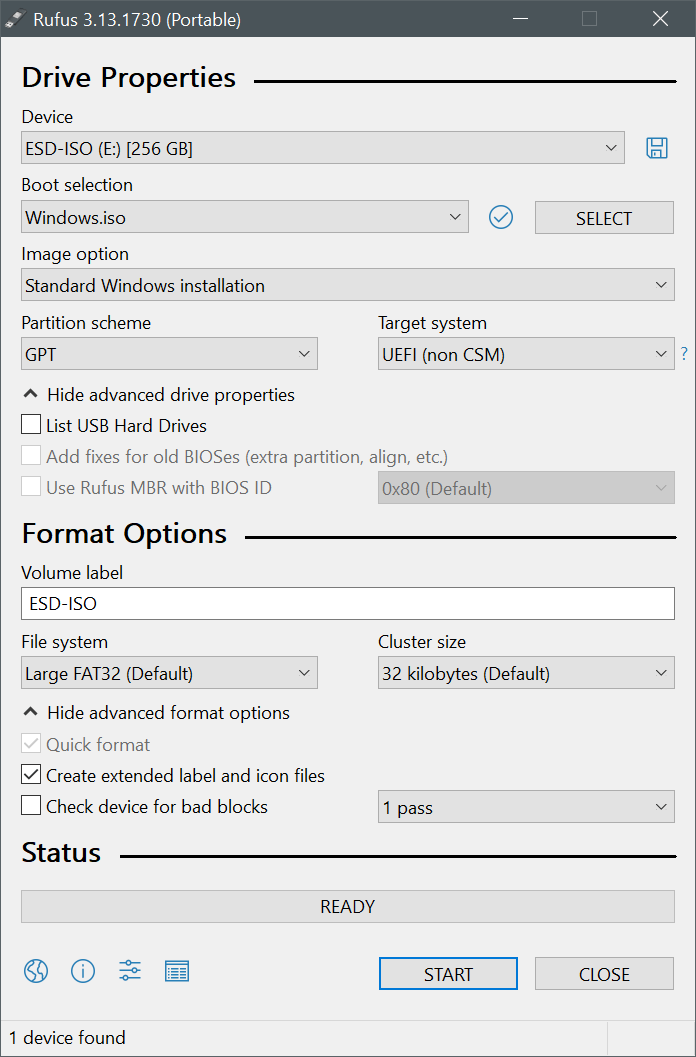Click the READY status progress bar

click(348, 907)
